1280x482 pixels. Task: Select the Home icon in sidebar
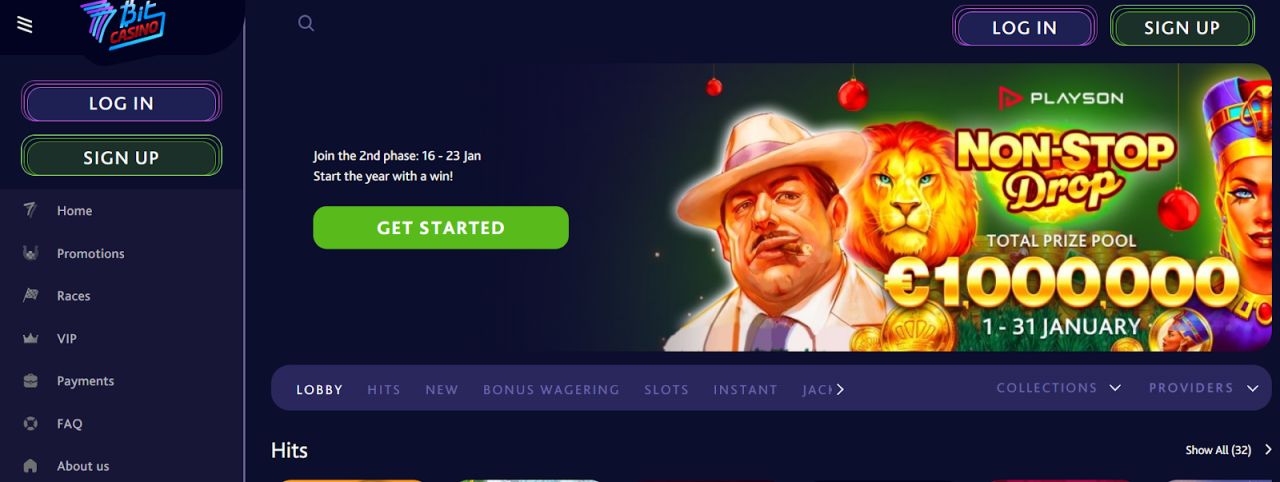[x=30, y=210]
